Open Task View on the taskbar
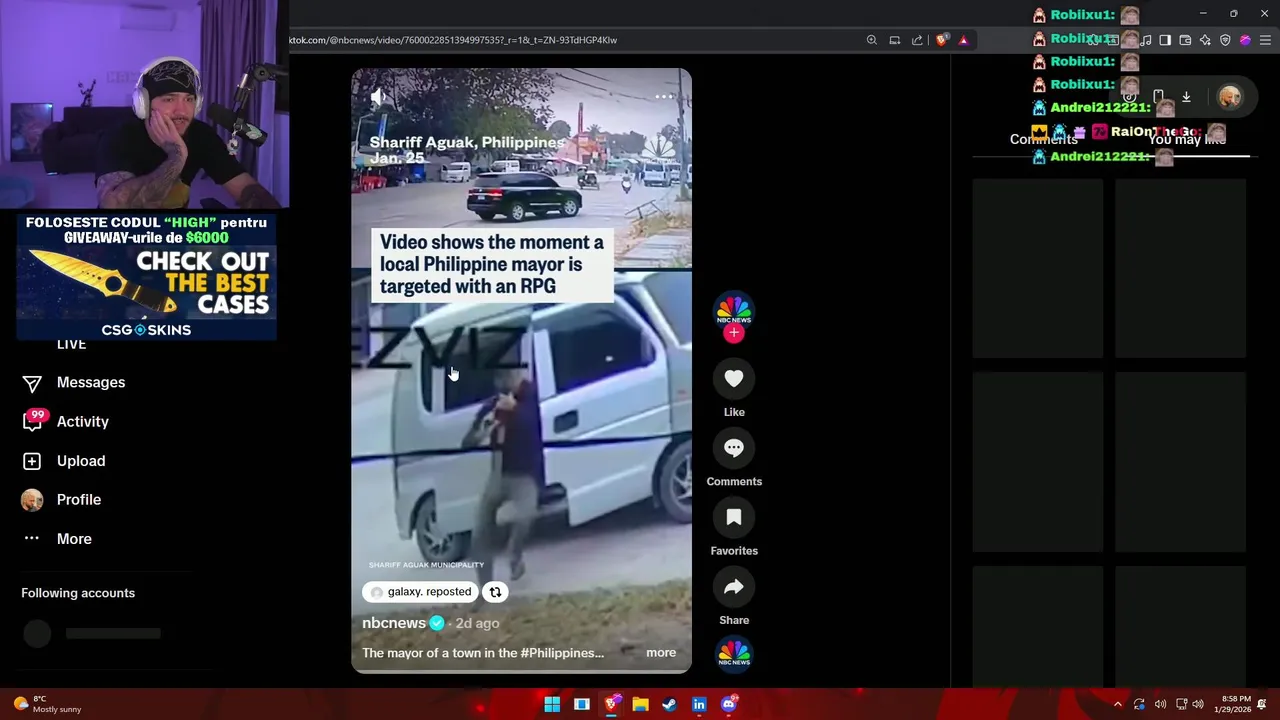1280x720 pixels. tap(582, 704)
